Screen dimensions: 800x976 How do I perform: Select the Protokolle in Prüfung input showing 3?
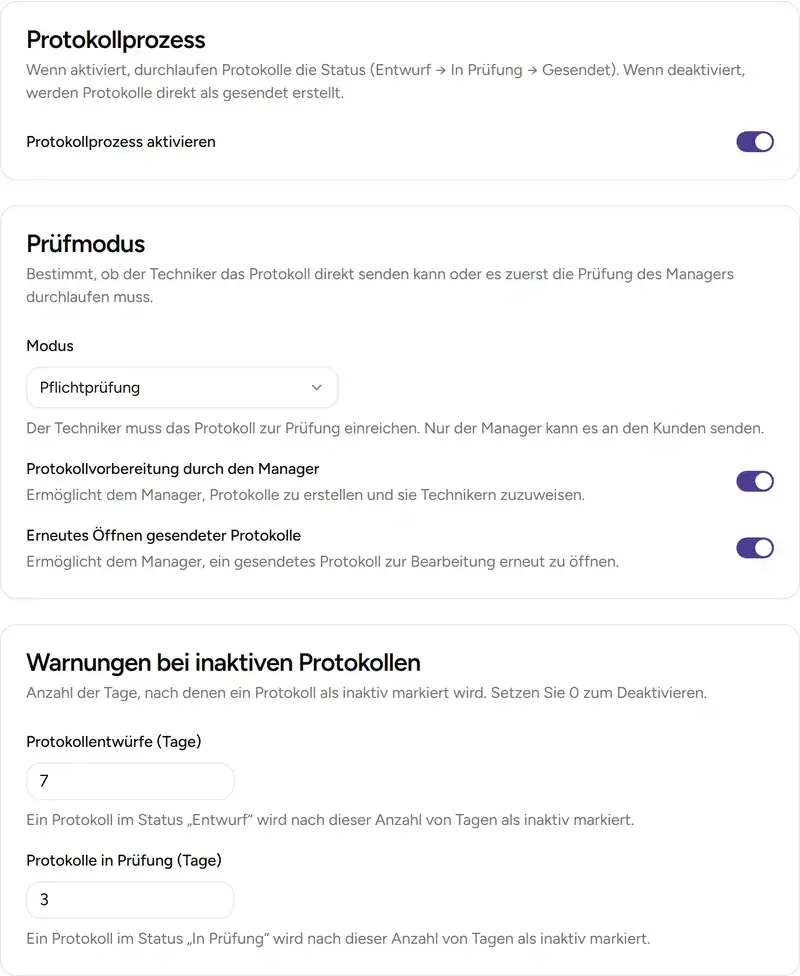(x=130, y=900)
